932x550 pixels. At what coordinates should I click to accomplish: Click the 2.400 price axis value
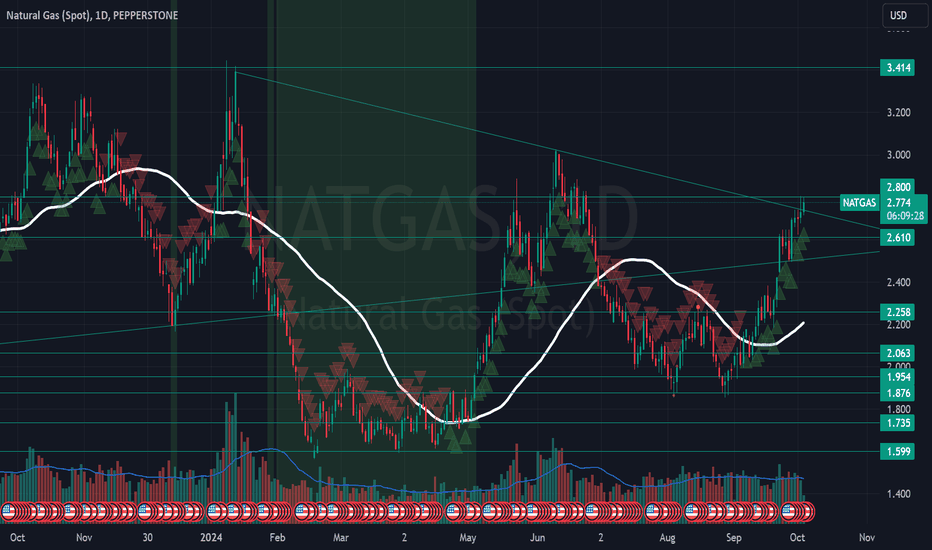pos(898,282)
